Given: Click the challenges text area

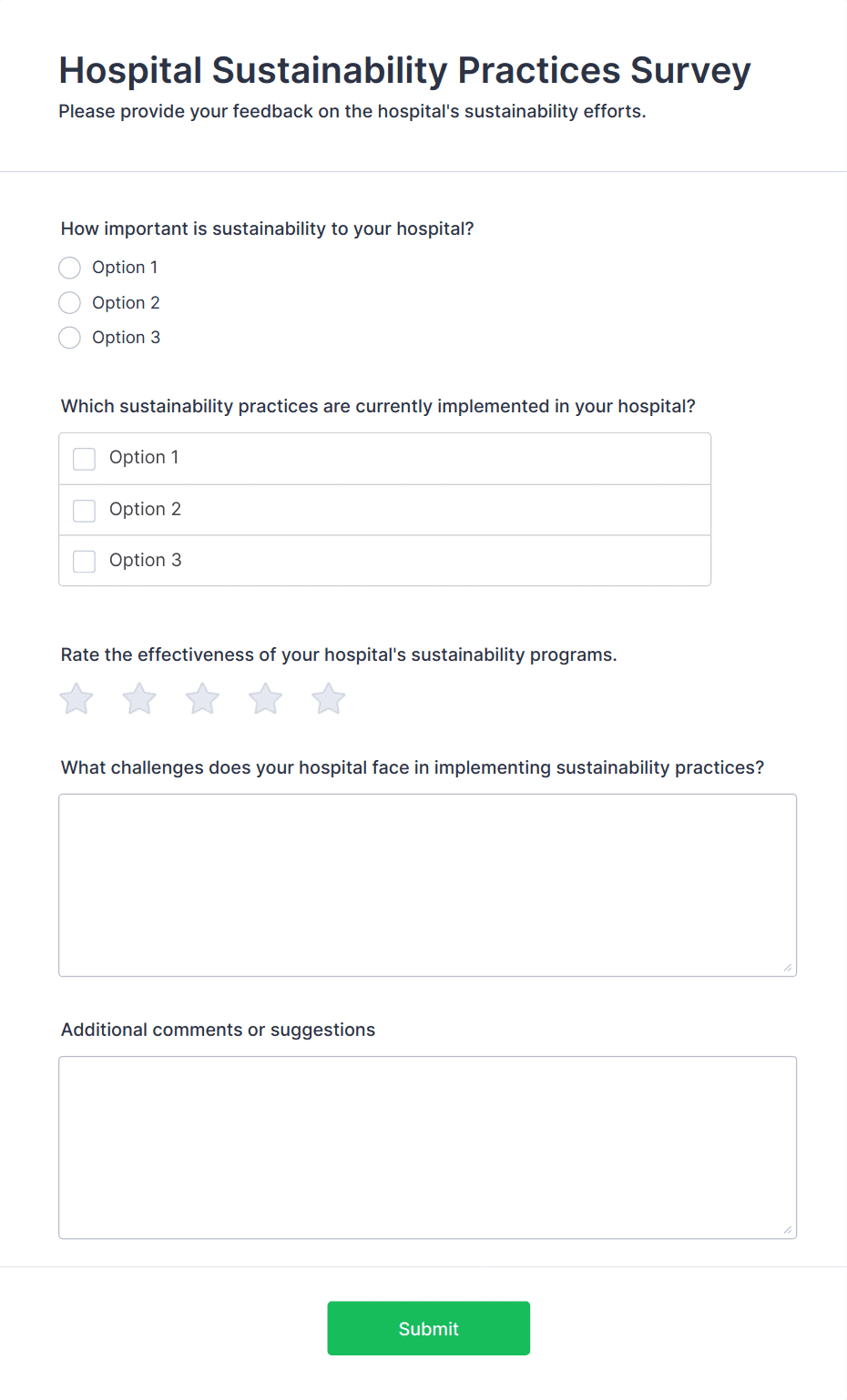Looking at the screenshot, I should (x=427, y=885).
